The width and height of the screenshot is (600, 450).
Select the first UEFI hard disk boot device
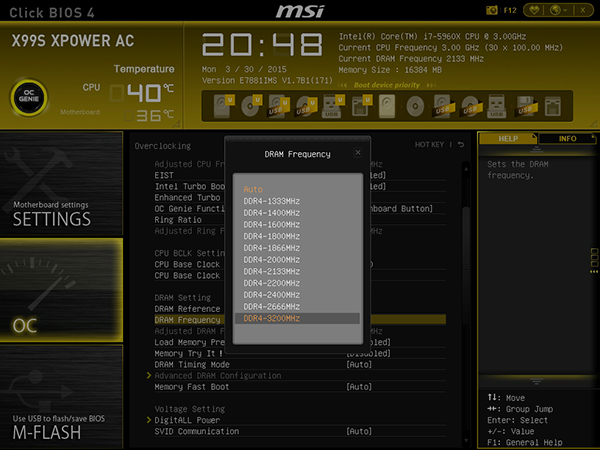(223, 106)
